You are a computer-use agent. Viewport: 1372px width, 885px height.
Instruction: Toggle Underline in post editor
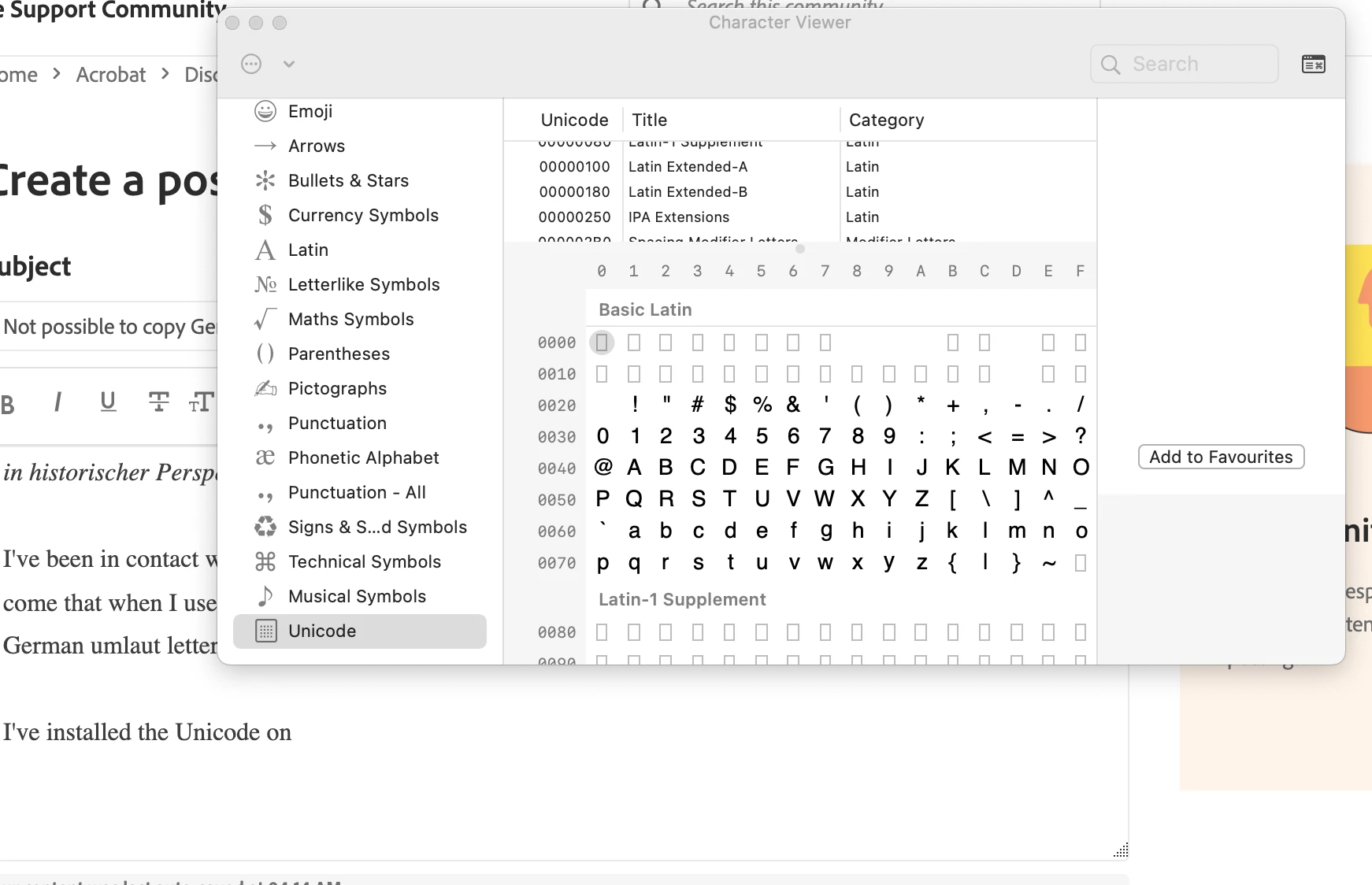[x=108, y=402]
